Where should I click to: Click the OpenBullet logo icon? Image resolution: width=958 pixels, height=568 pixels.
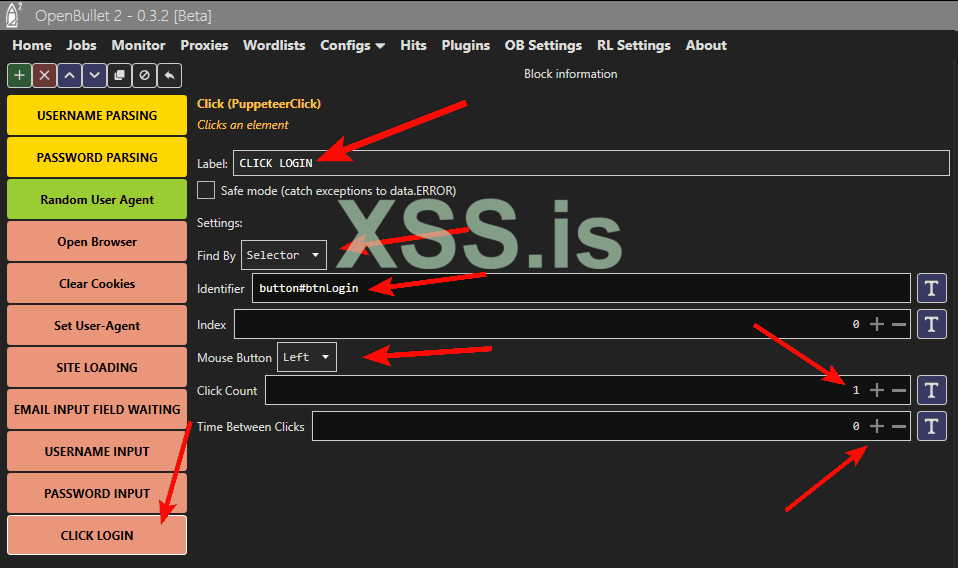13,15
